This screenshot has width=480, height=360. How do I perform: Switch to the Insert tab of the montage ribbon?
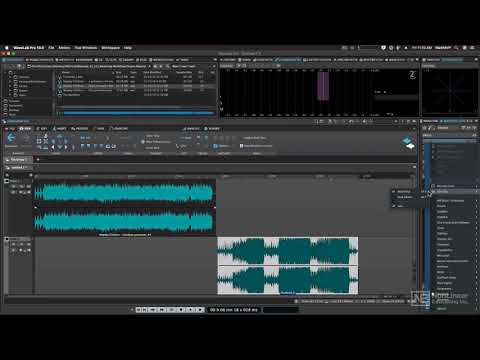tap(60, 128)
